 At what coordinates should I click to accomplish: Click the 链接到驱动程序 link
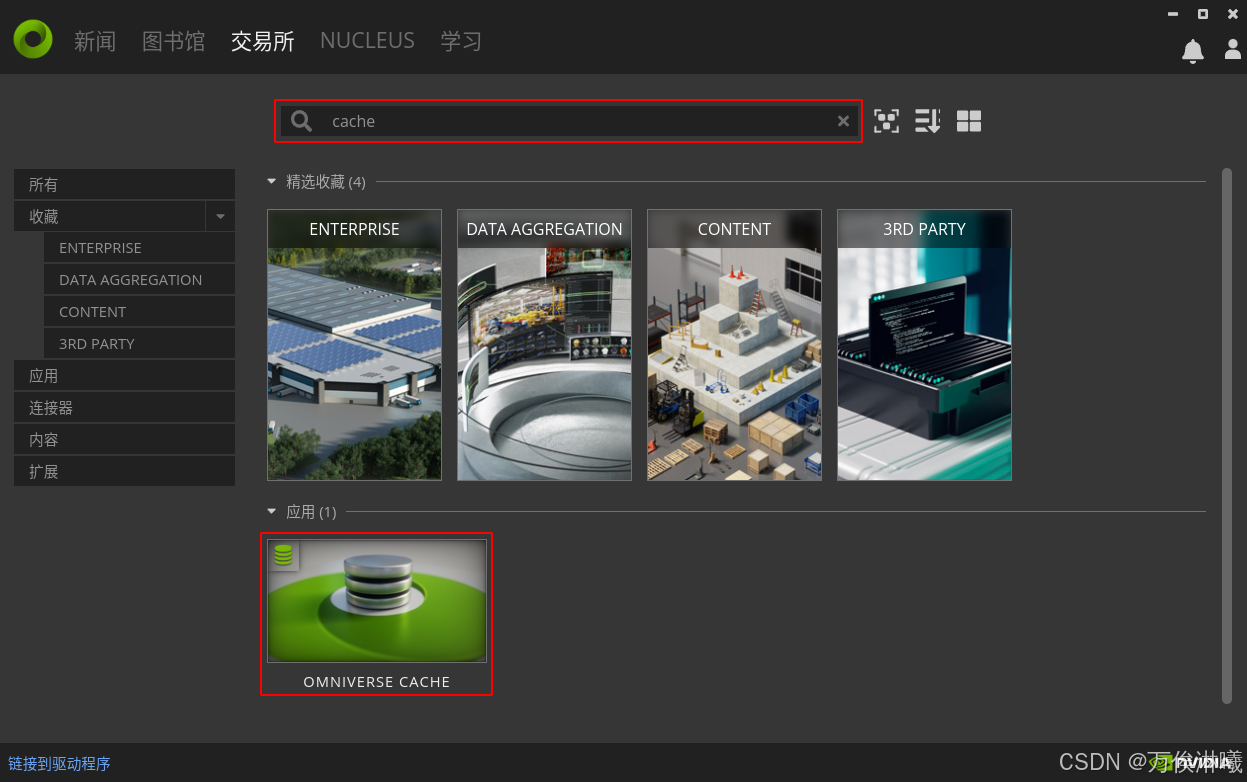[x=59, y=764]
